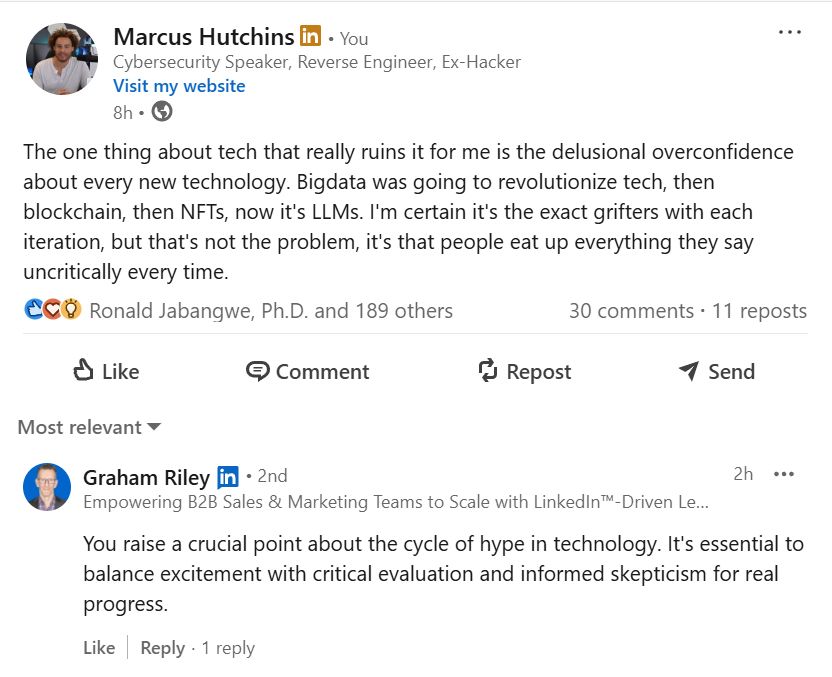Expand the 1 reply thread
Screen dimensions: 832x677
point(228,648)
